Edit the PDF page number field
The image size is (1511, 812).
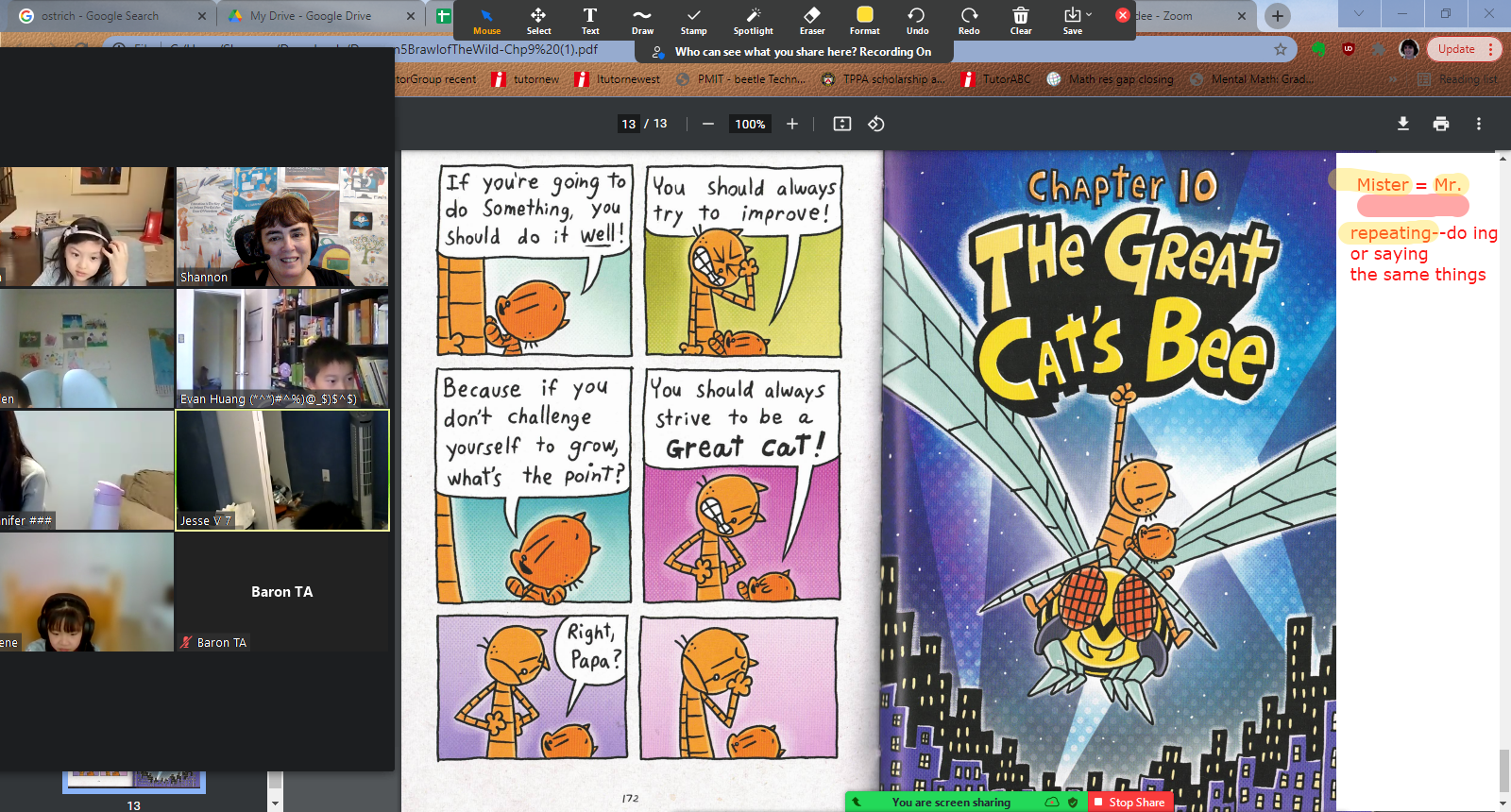(629, 124)
